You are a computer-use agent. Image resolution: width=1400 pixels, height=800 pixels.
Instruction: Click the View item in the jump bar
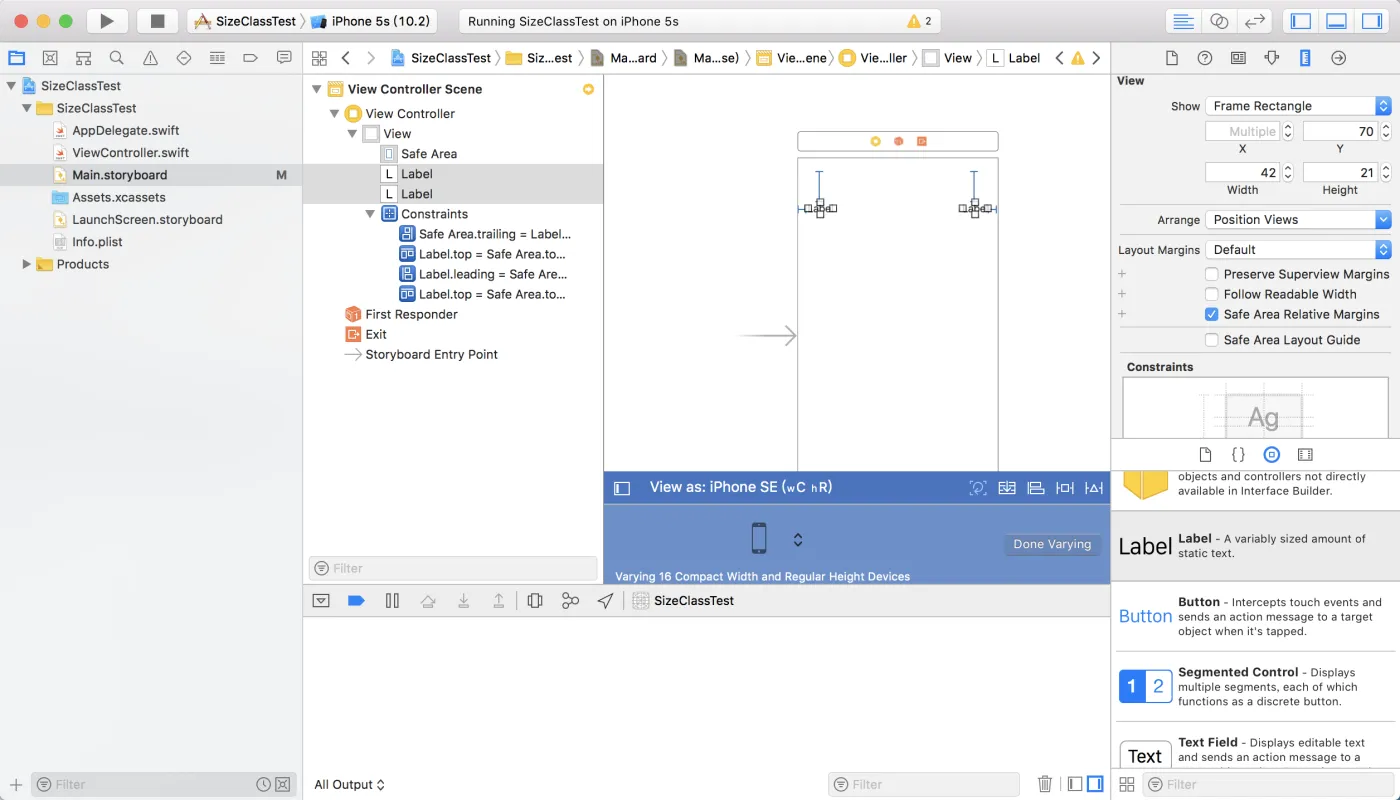pos(947,58)
